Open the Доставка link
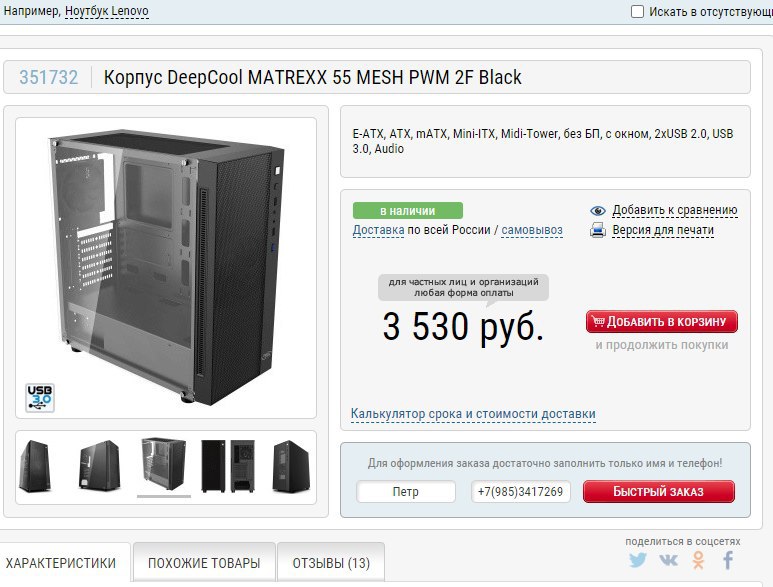Viewport: 773px width, 587px height. click(378, 230)
